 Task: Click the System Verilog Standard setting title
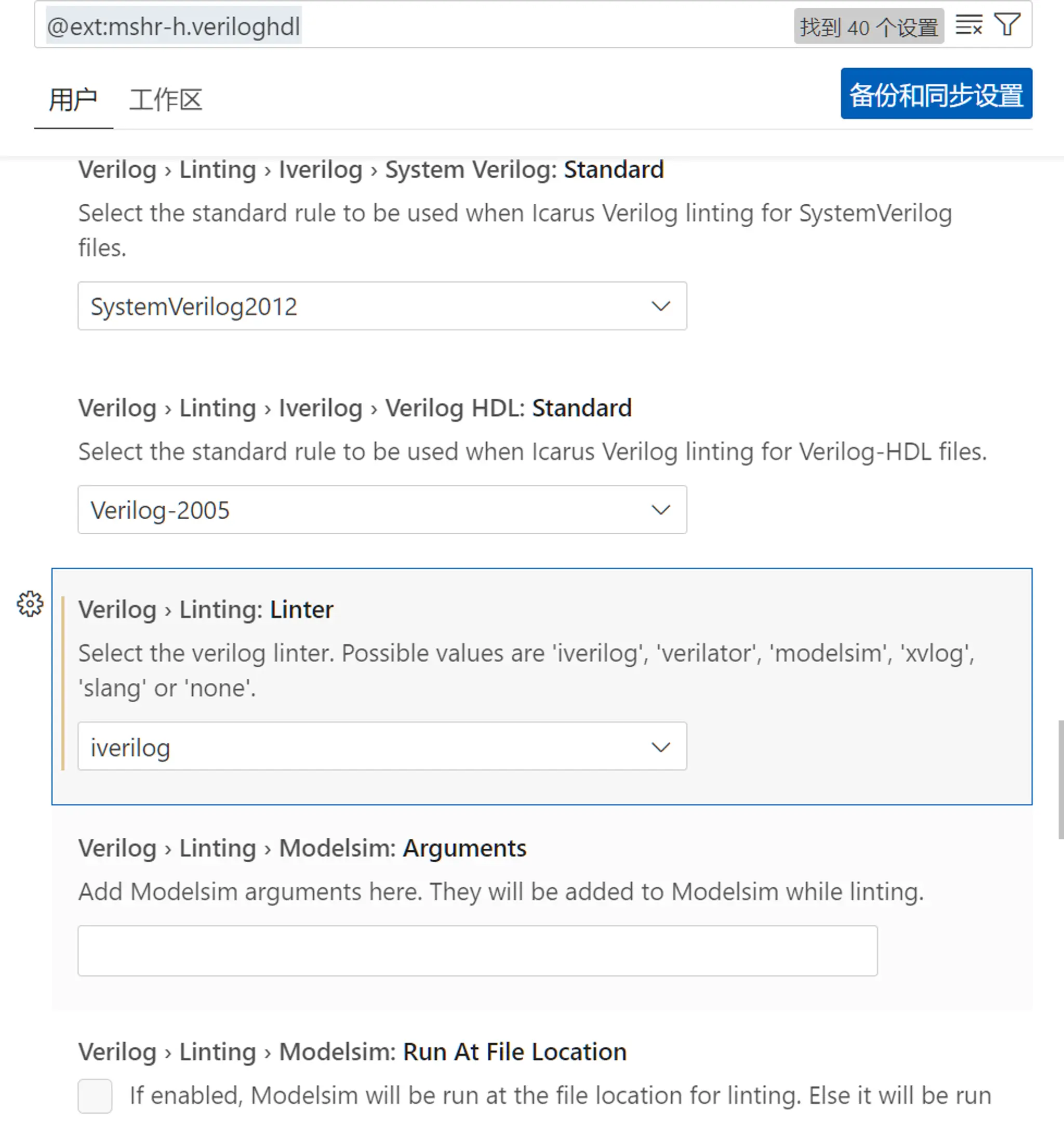pos(371,170)
